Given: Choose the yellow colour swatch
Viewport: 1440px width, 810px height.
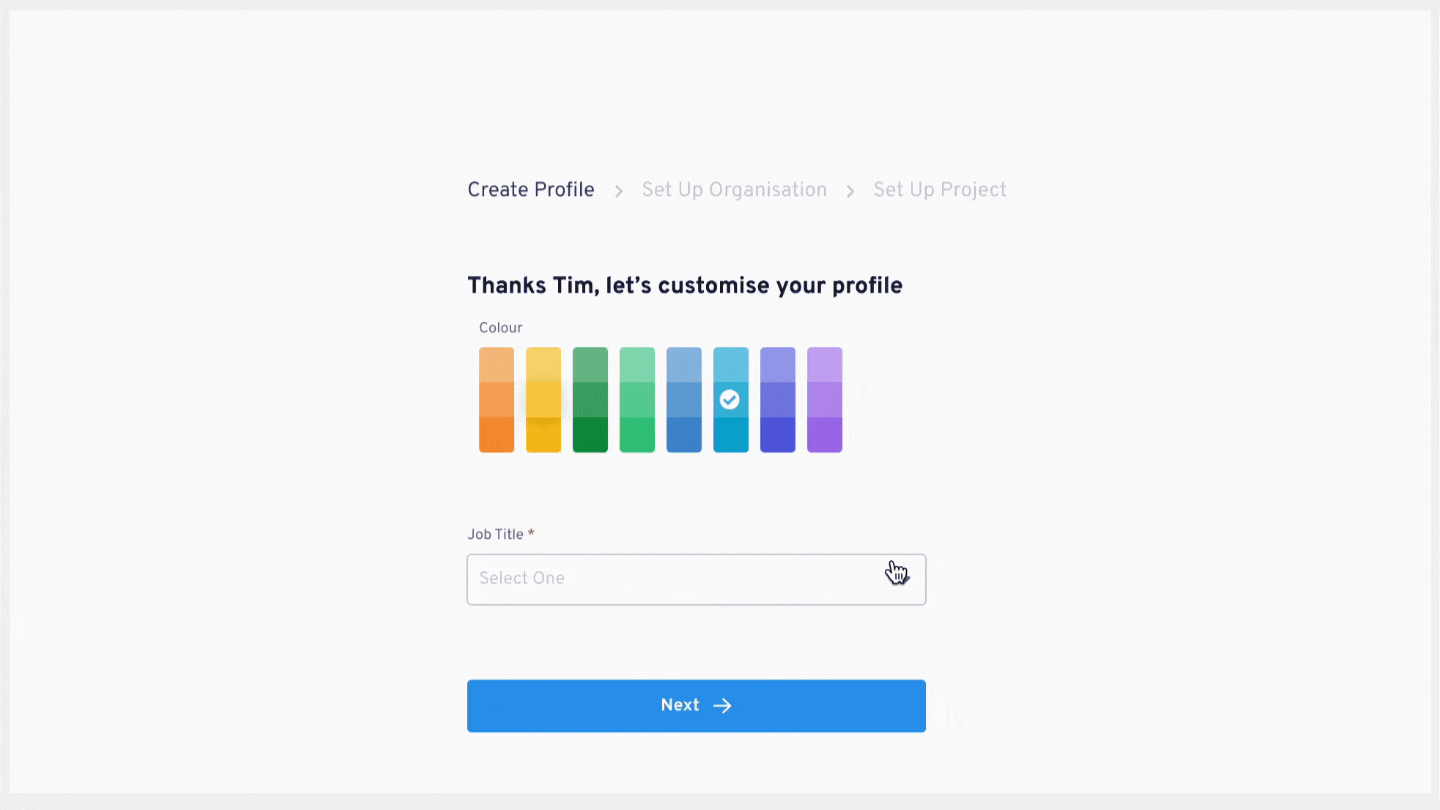Looking at the screenshot, I should tap(543, 400).
